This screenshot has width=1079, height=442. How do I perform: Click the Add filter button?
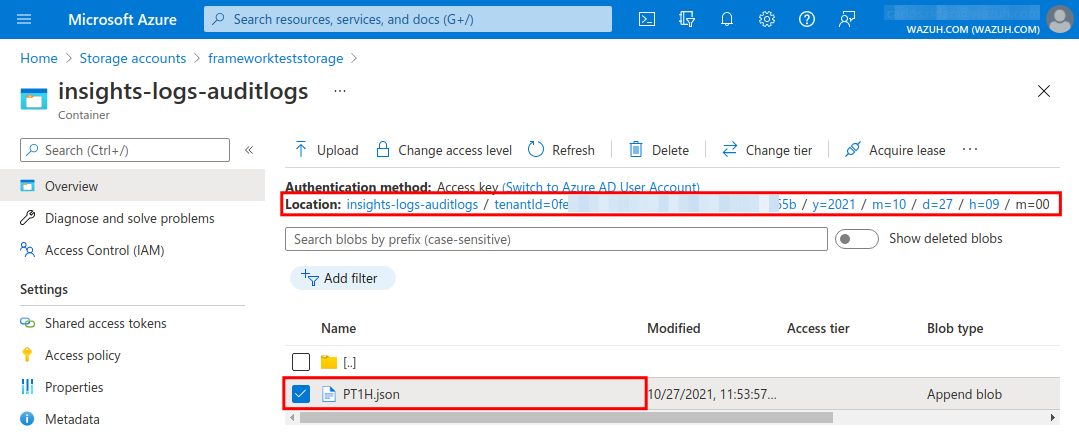[x=343, y=278]
